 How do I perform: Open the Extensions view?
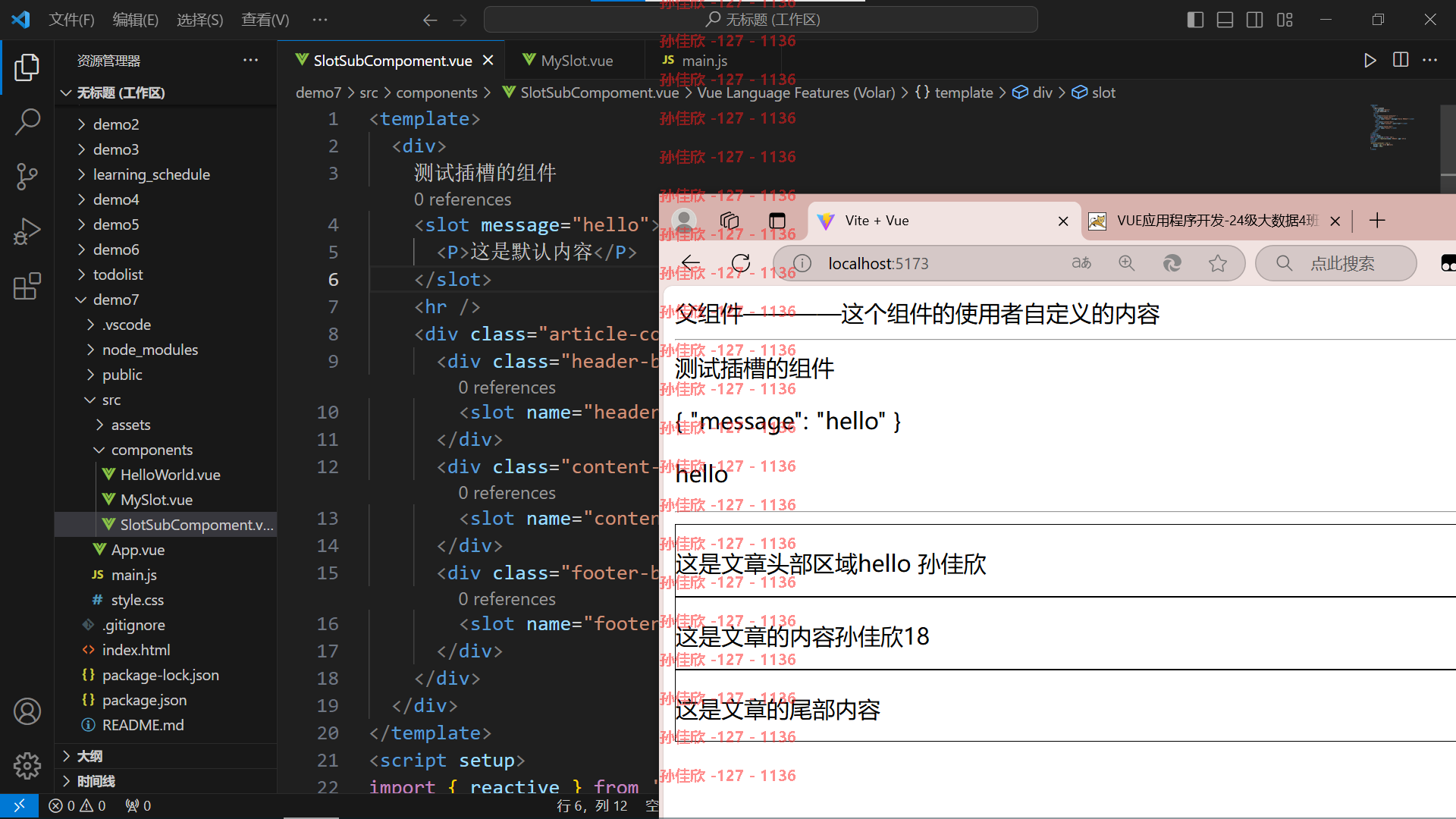point(27,287)
